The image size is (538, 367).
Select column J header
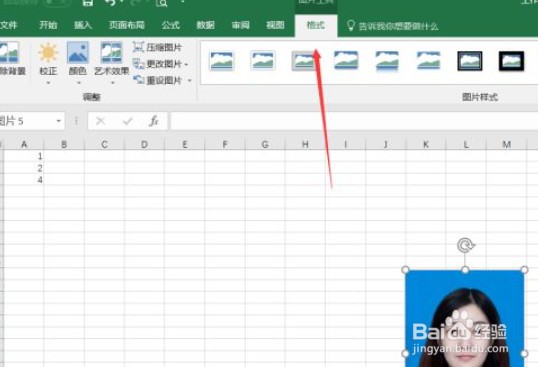386,144
